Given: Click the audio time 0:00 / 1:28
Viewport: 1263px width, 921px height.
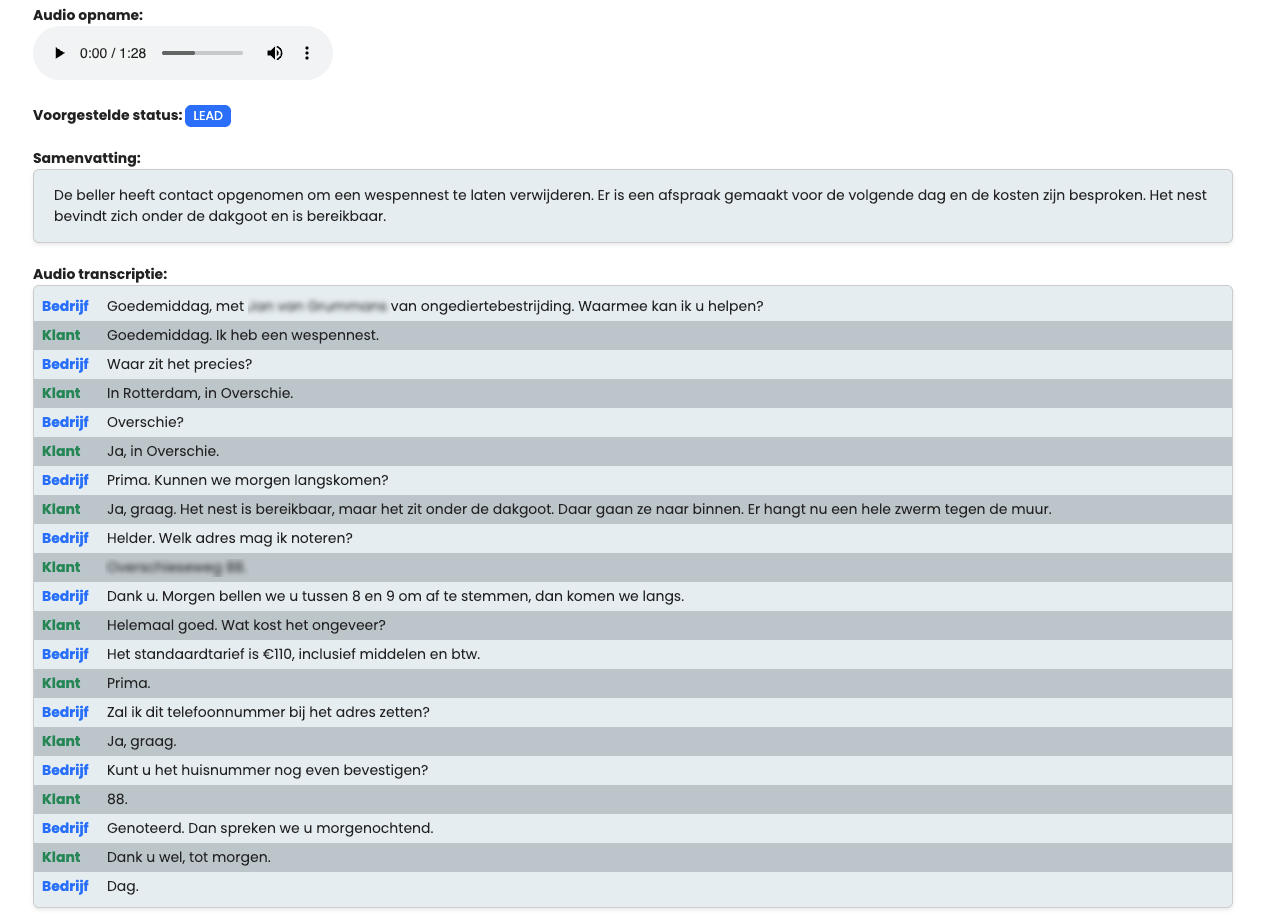Looking at the screenshot, I should pyautogui.click(x=113, y=53).
